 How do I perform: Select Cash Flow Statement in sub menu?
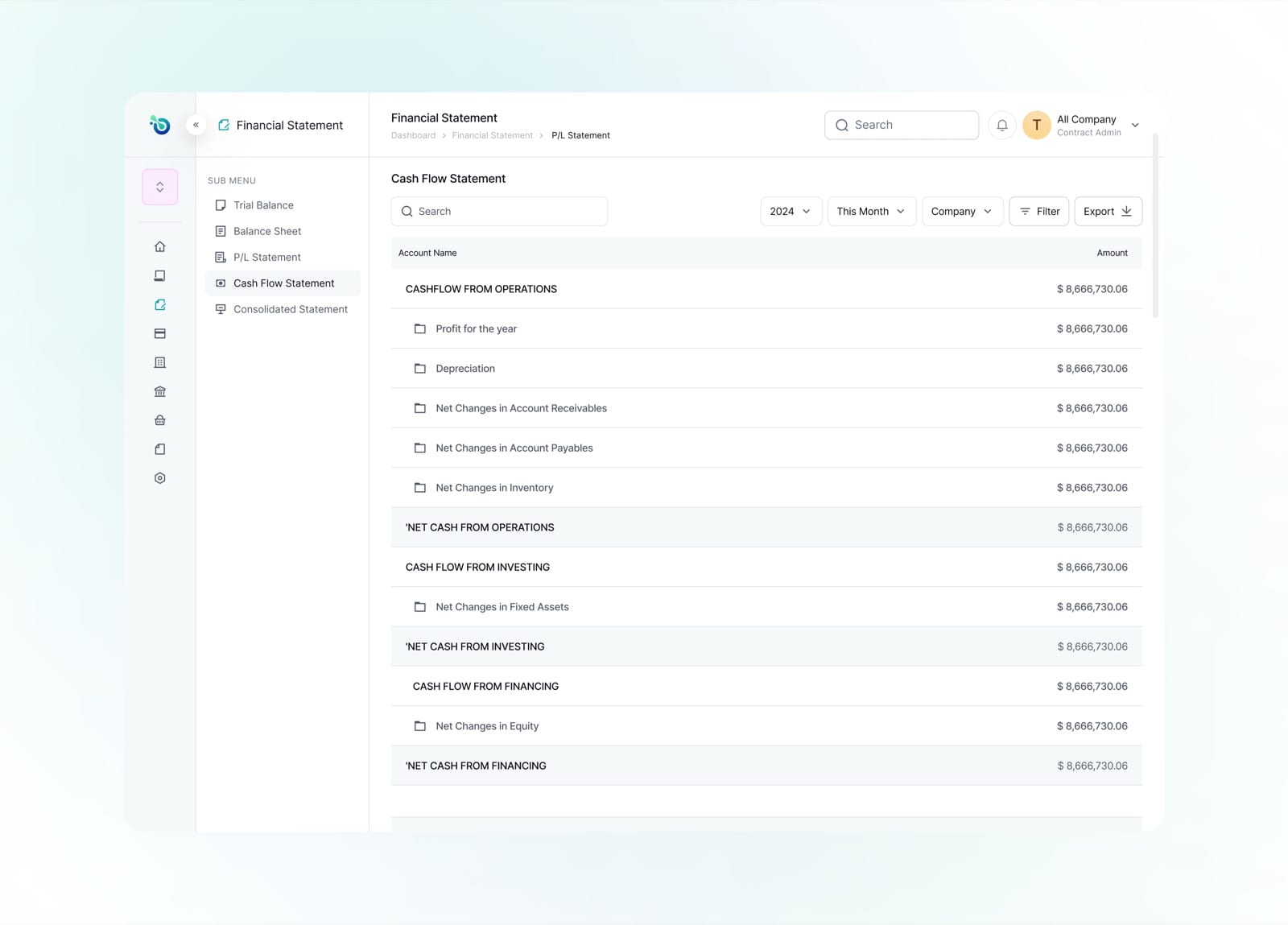pyautogui.click(x=282, y=283)
